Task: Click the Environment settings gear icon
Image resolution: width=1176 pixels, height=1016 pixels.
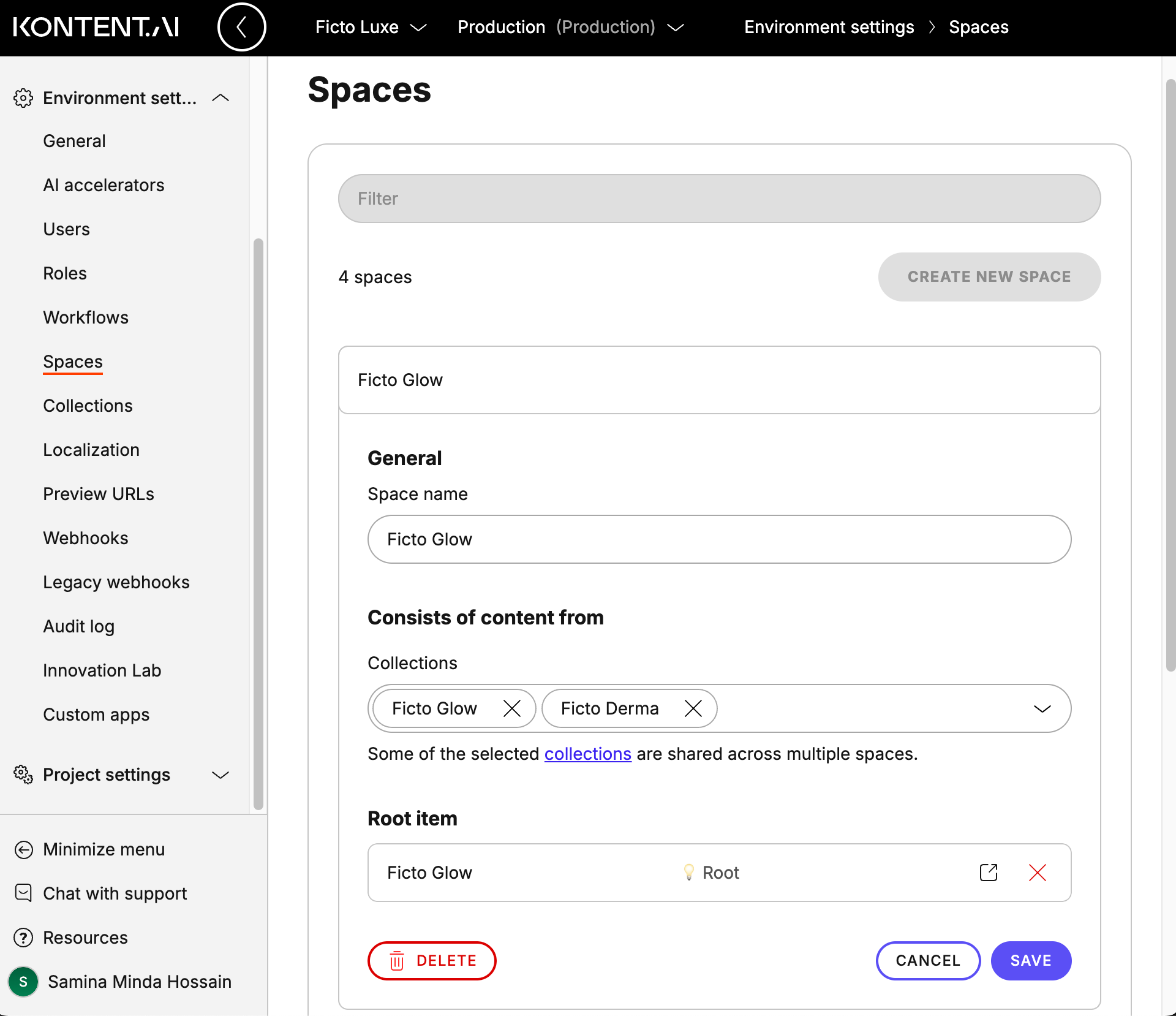Action: click(x=23, y=97)
